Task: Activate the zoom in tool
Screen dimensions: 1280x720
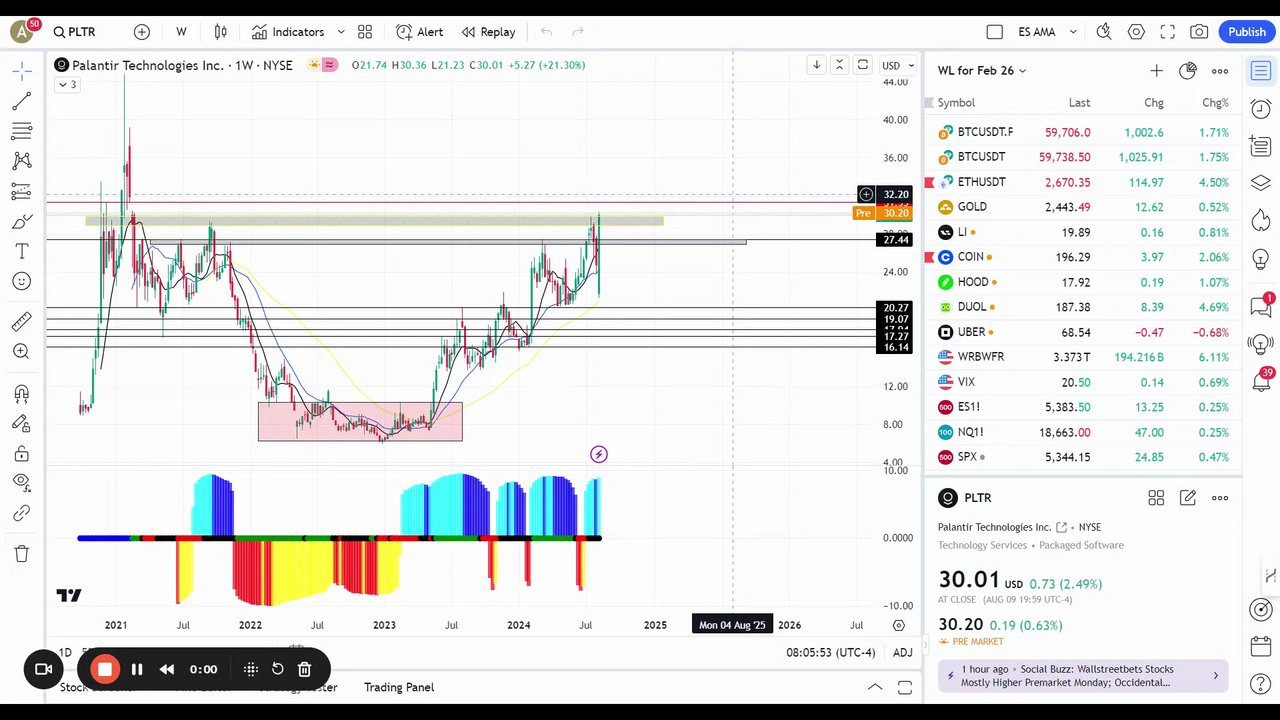Action: (x=22, y=351)
